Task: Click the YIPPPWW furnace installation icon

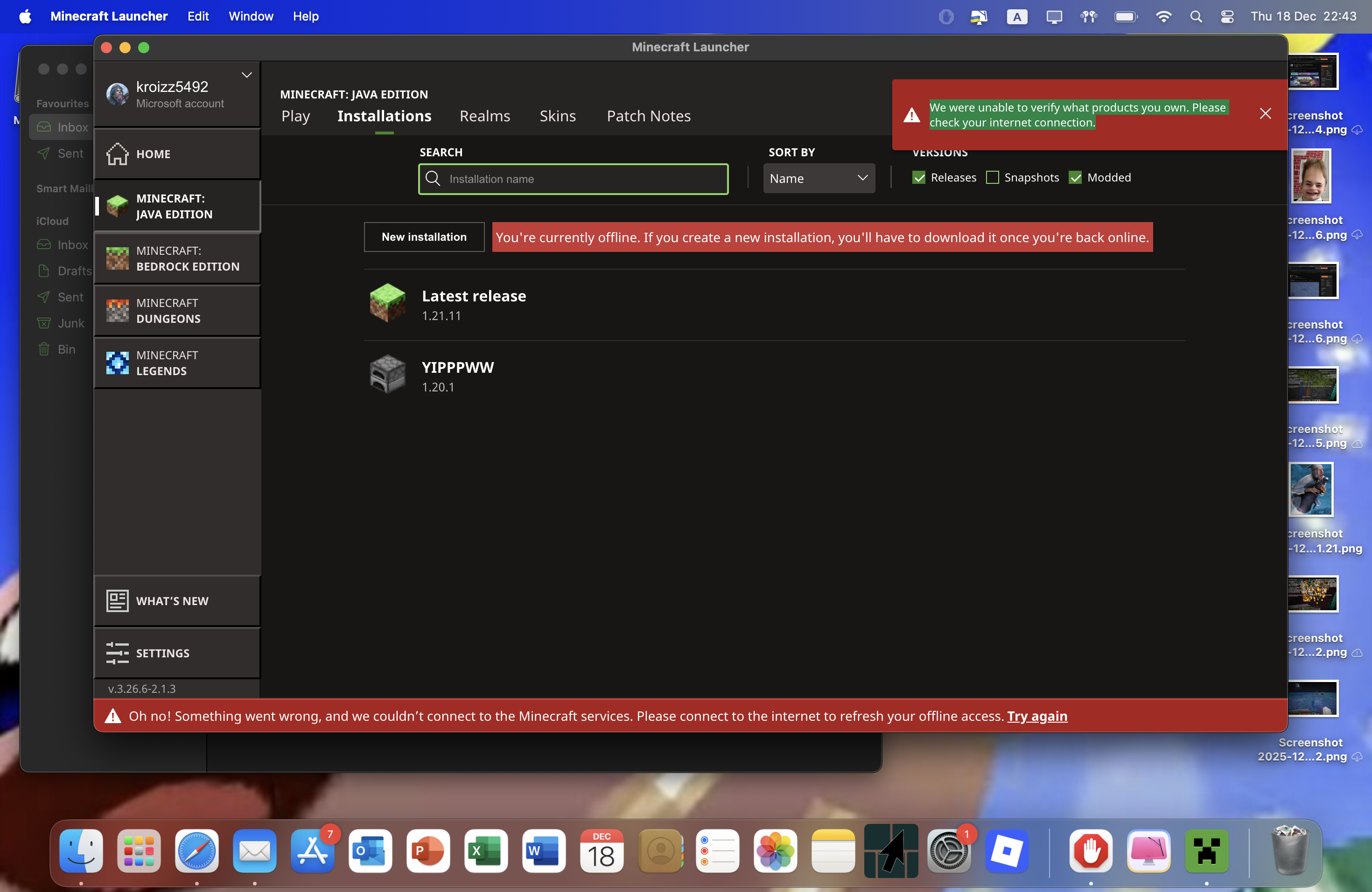Action: pyautogui.click(x=387, y=375)
